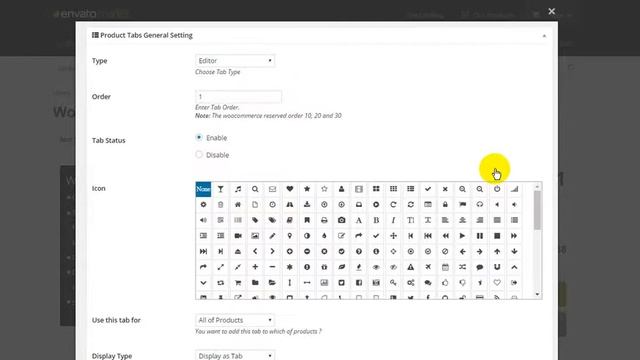Open the Use this tab for dropdown
The height and width of the screenshot is (360, 640).
(x=235, y=320)
